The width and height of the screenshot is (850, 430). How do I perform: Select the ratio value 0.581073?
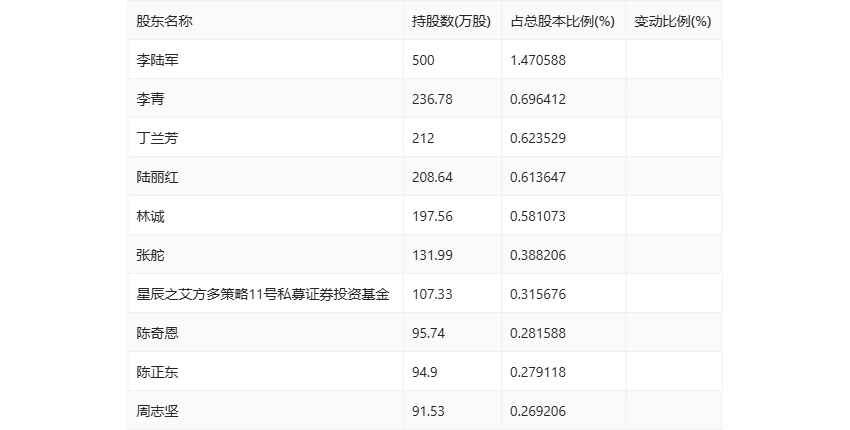[538, 216]
